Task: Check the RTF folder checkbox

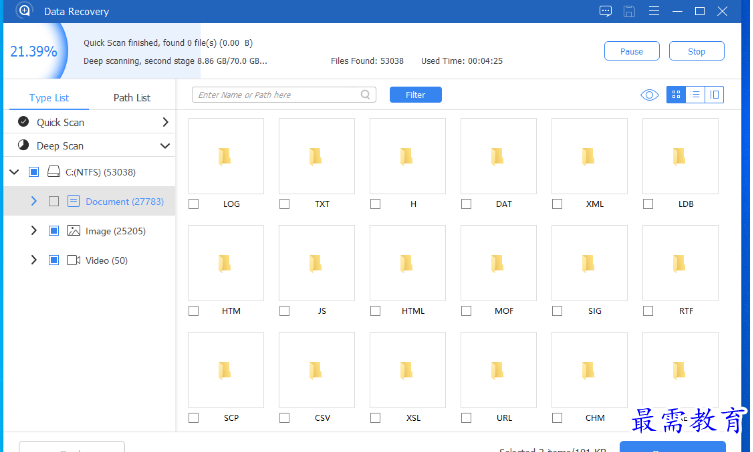Action: [648, 311]
